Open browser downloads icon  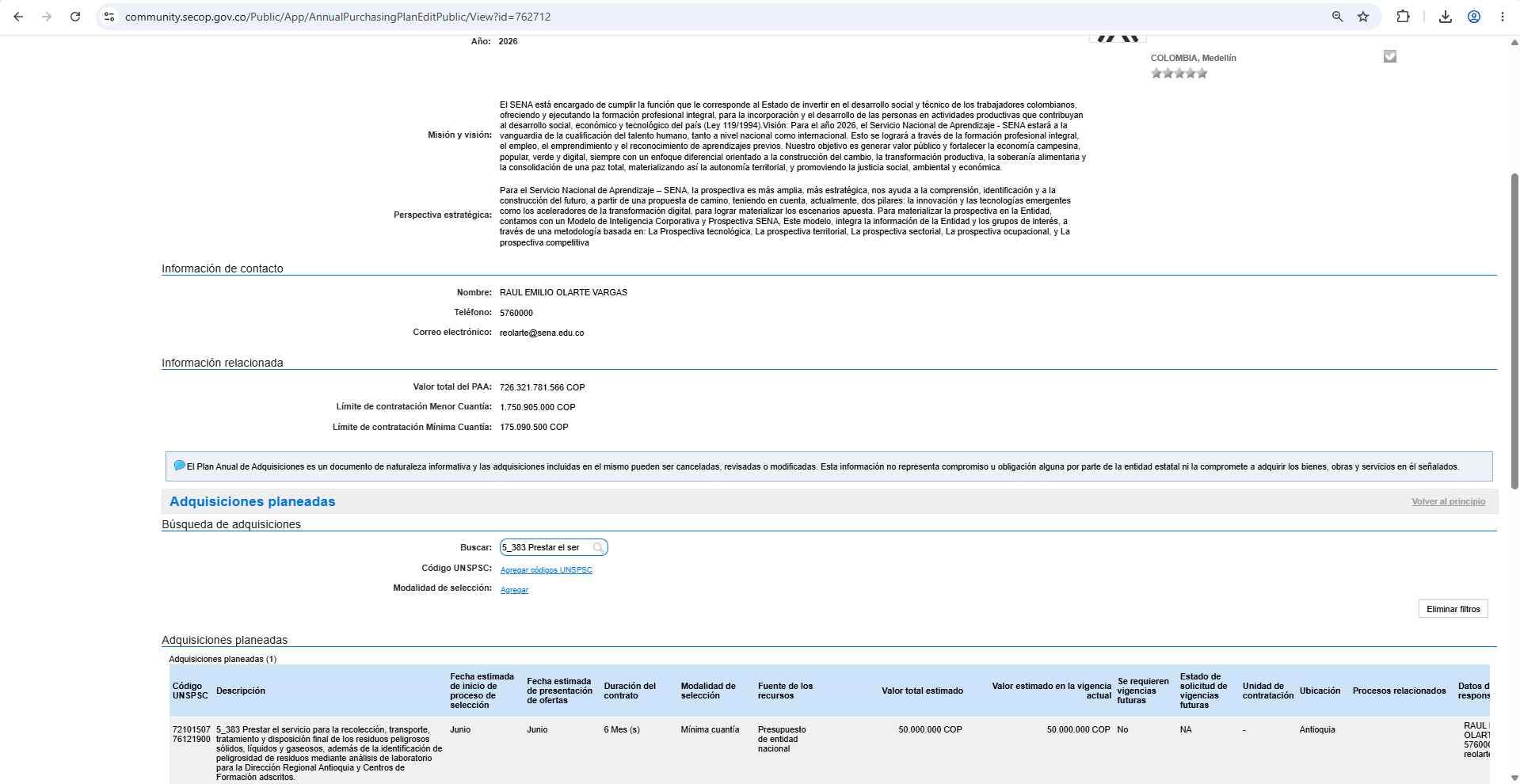(x=1446, y=17)
